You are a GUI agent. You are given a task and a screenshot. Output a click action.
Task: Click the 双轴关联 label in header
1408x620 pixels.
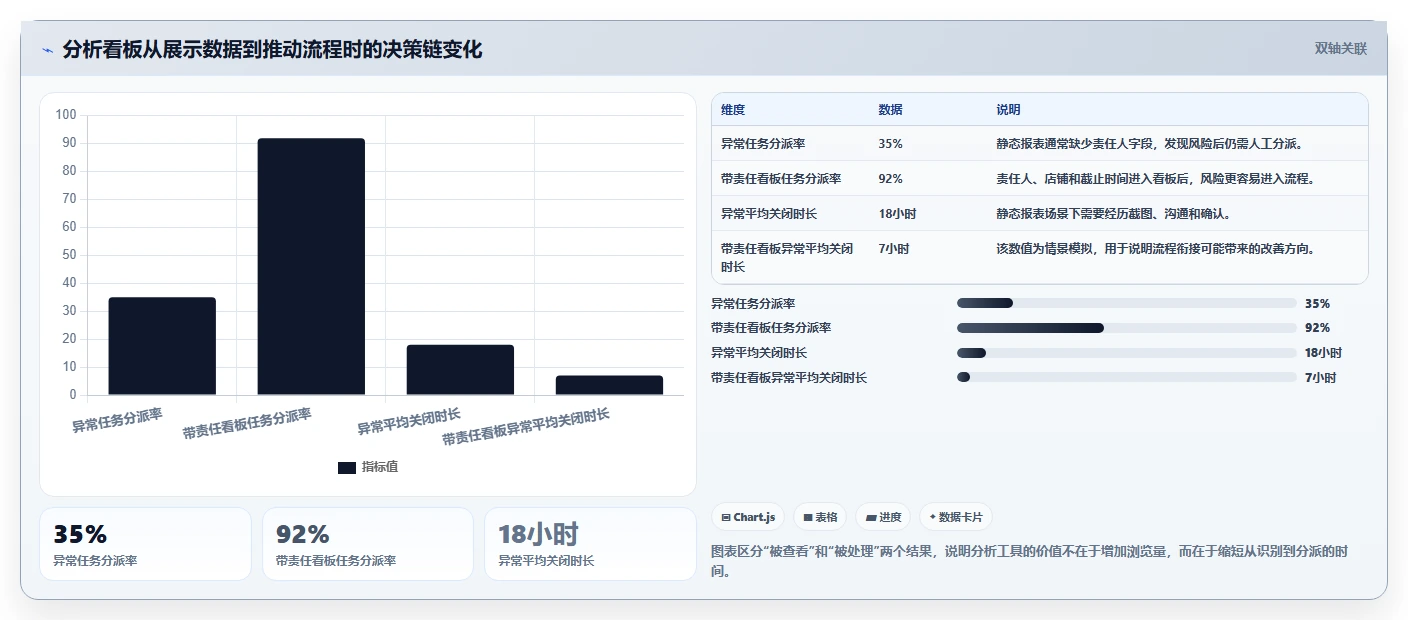click(x=1340, y=48)
